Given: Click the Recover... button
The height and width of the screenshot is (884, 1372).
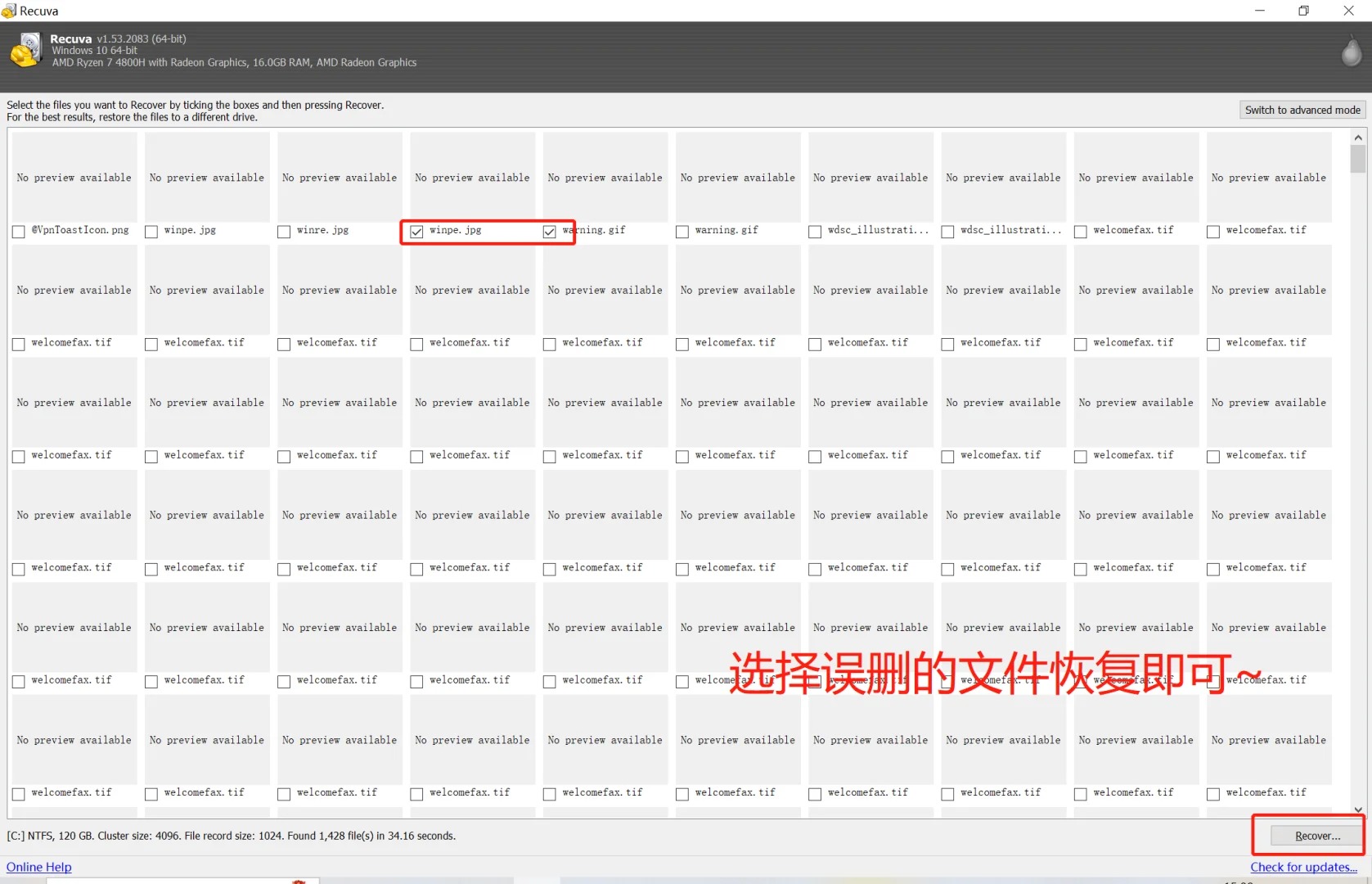Looking at the screenshot, I should pos(1317,836).
